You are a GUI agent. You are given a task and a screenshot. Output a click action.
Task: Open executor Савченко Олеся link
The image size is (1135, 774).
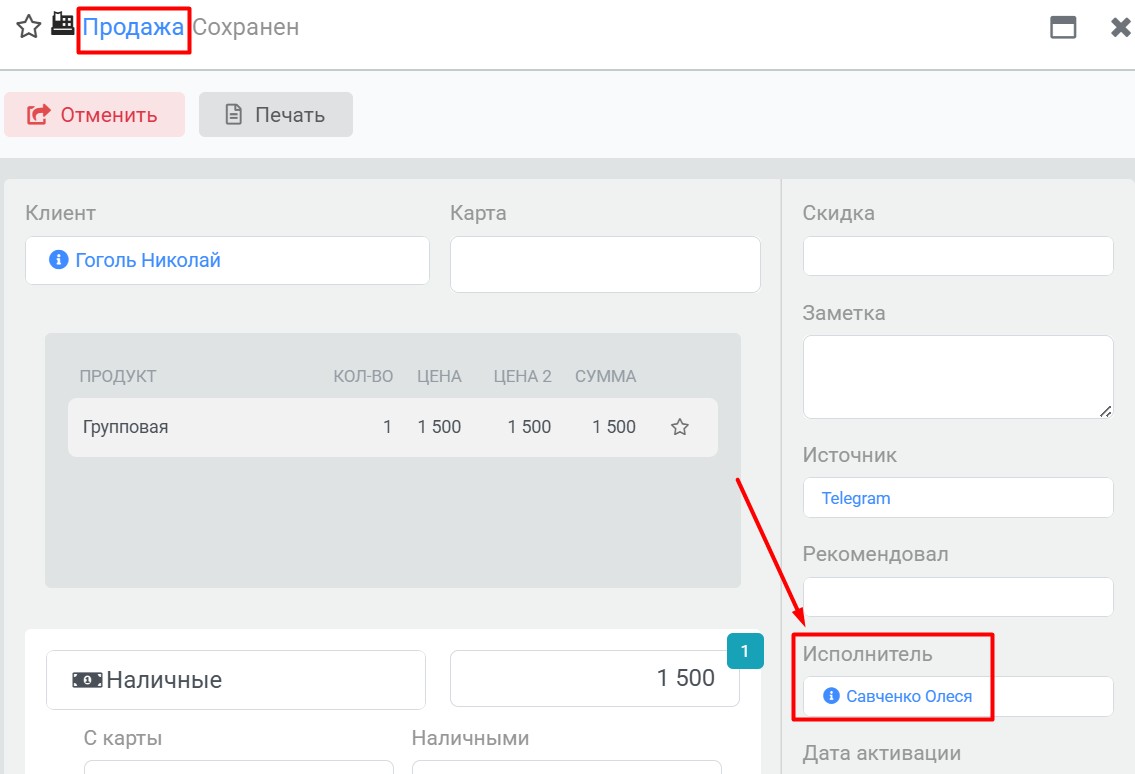(x=909, y=697)
